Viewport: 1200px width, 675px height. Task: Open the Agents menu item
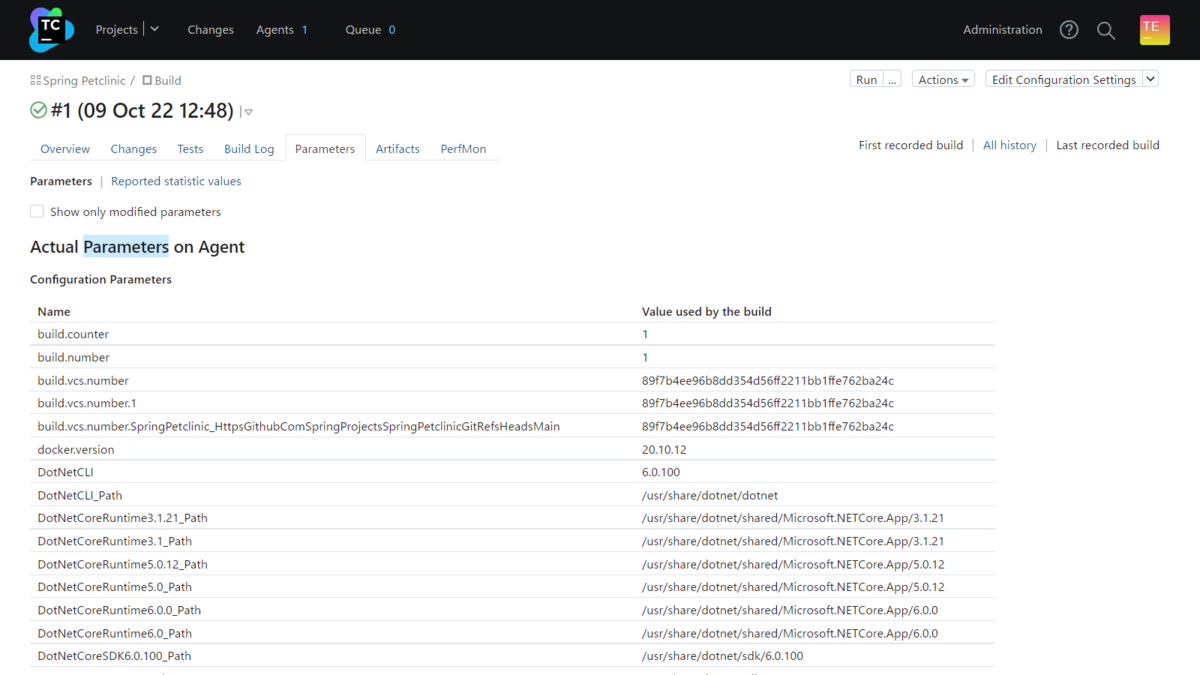tap(275, 30)
